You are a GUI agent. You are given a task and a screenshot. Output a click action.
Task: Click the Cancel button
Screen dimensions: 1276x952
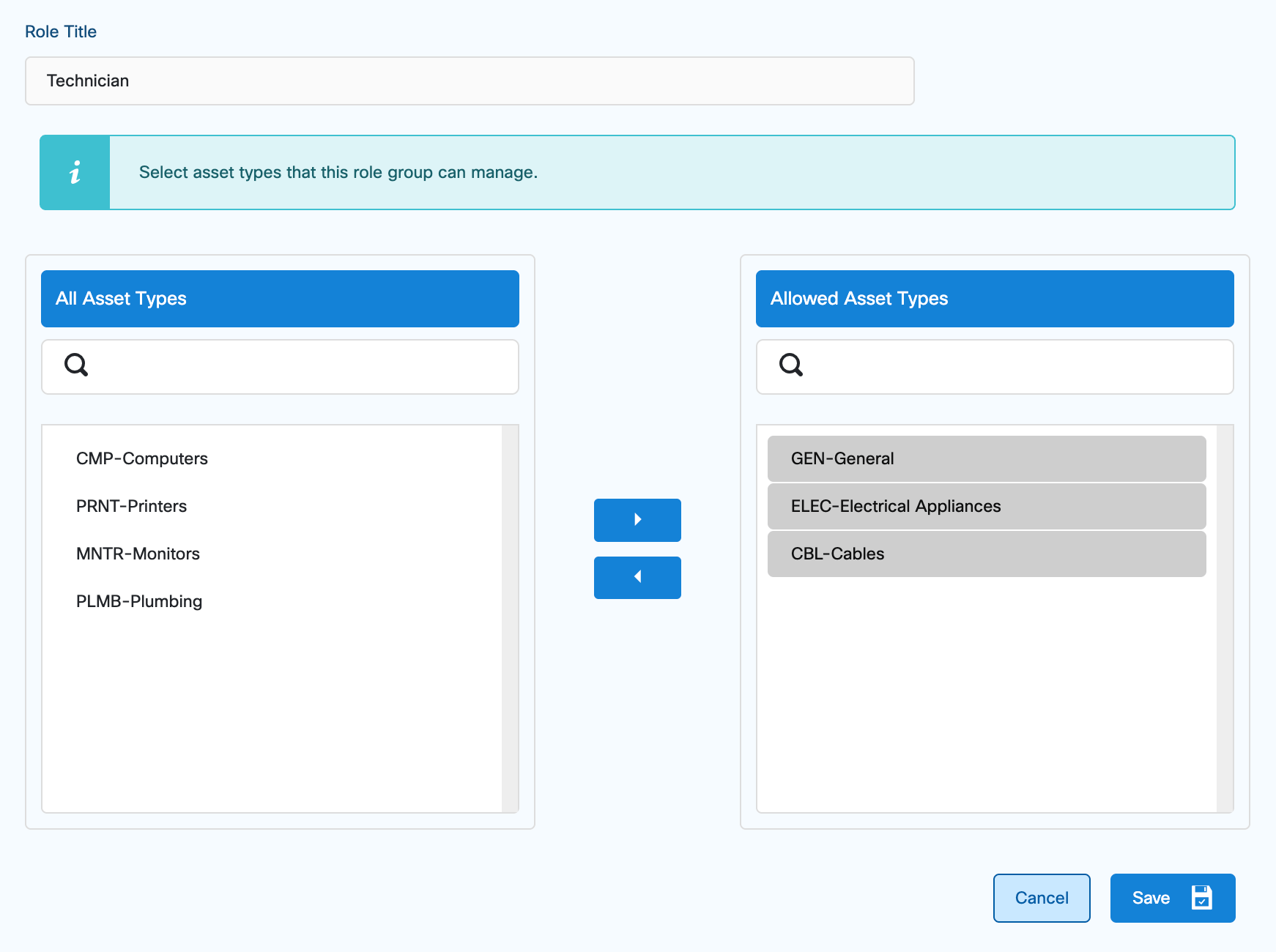pyautogui.click(x=1042, y=897)
